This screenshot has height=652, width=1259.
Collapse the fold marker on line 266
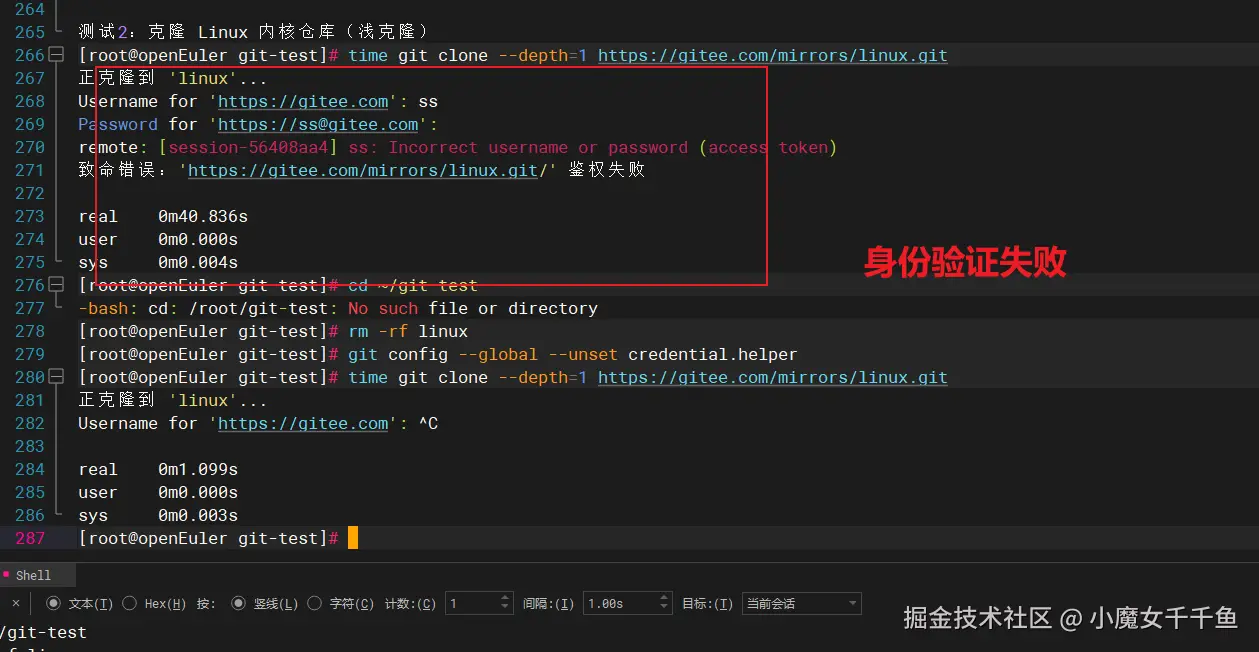tap(56, 56)
